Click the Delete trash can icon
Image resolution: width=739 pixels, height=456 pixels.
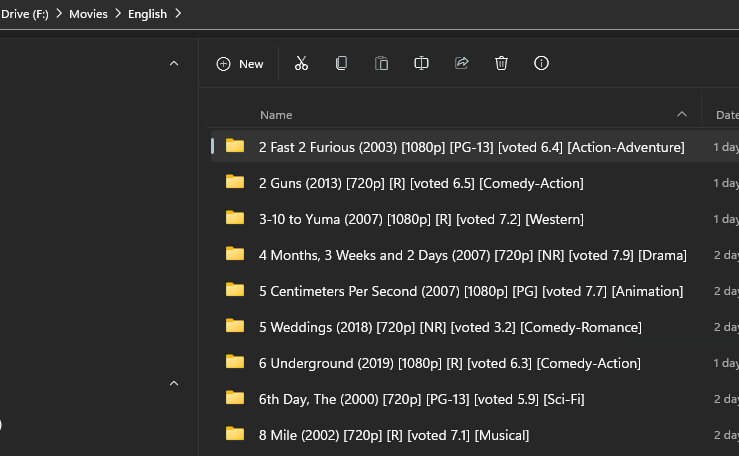501,63
